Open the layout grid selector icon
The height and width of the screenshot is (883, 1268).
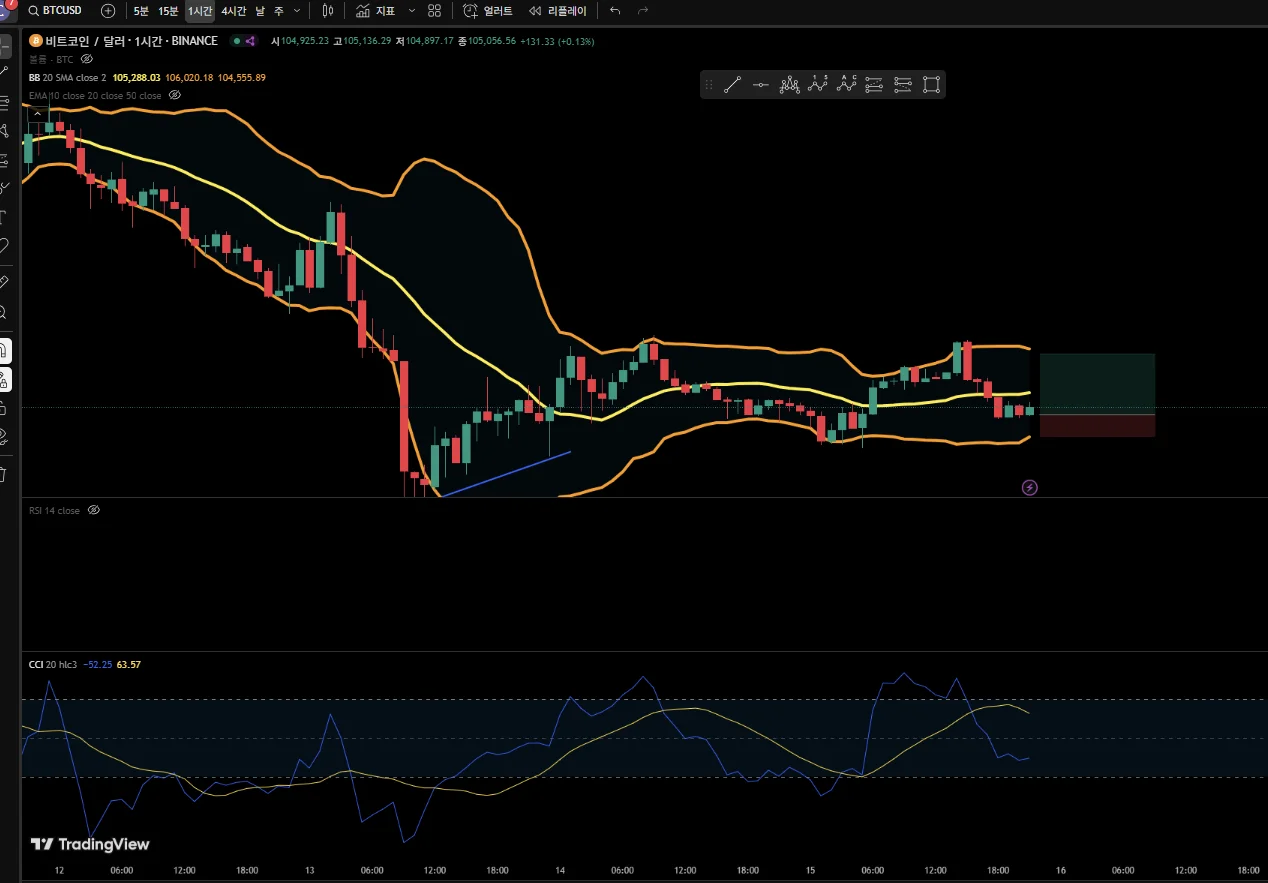434,11
